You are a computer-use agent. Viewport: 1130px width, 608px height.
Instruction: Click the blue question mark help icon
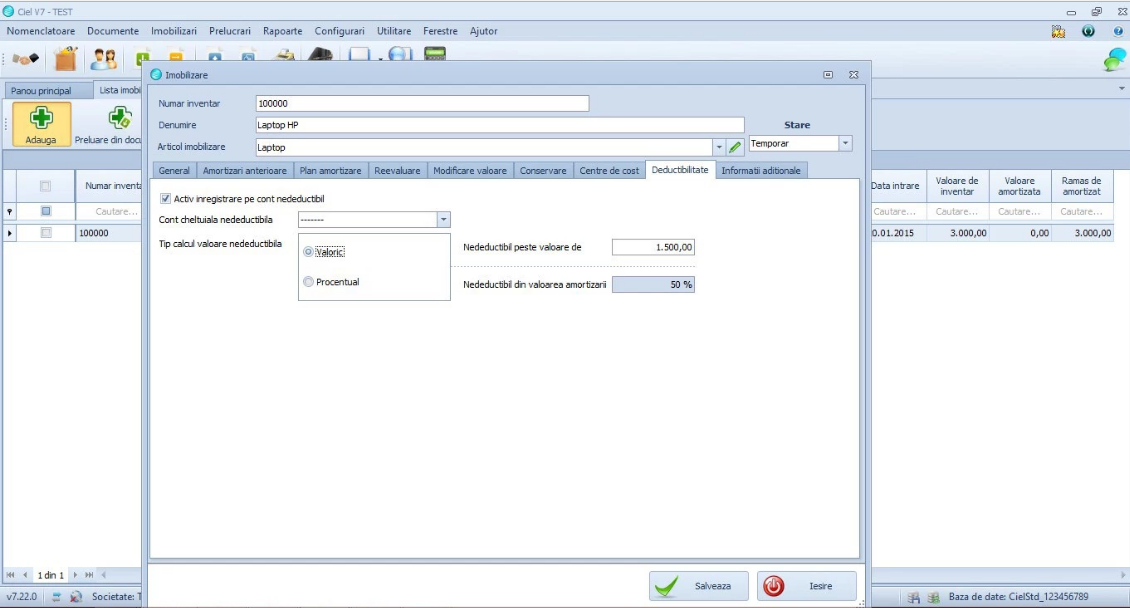(x=1118, y=31)
